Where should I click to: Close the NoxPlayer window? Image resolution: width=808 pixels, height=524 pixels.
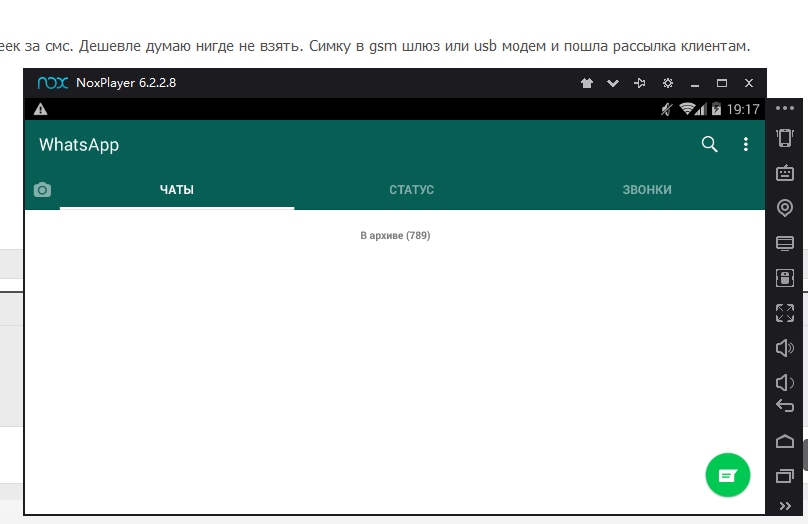coord(749,83)
